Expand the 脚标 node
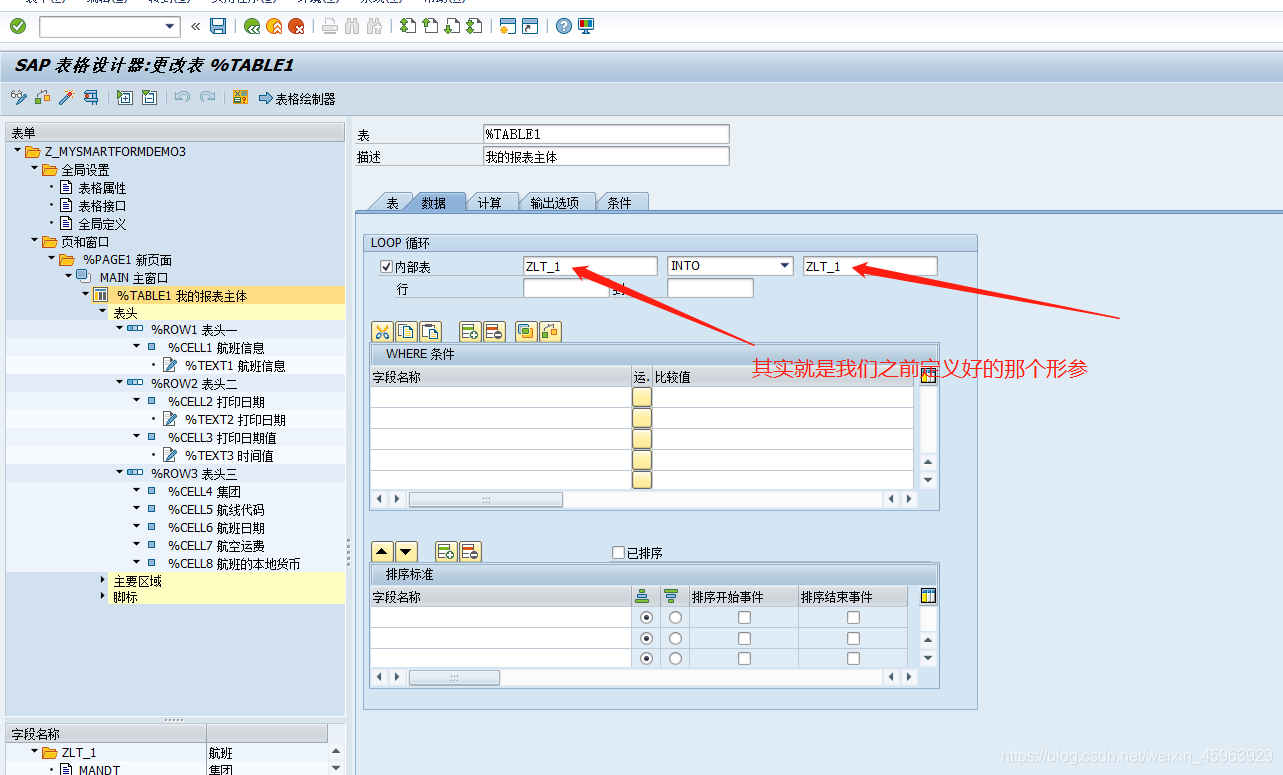 coord(103,597)
